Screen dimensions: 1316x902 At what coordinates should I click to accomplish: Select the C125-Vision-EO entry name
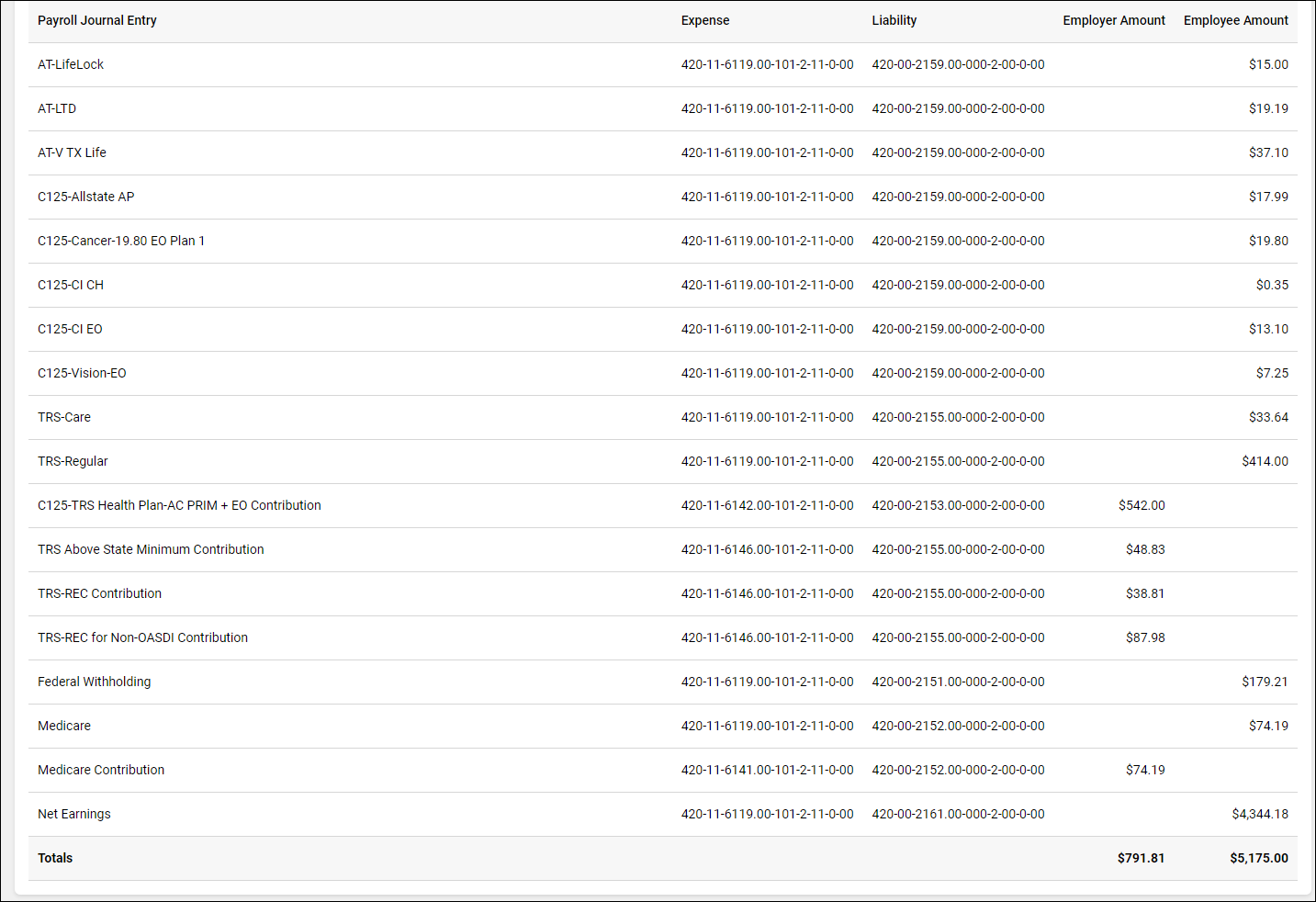82,373
